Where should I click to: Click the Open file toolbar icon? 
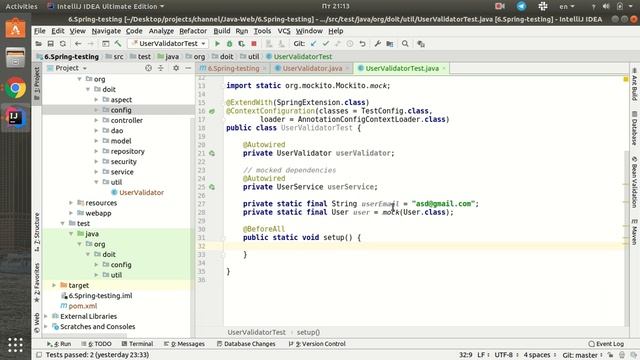[38, 44]
